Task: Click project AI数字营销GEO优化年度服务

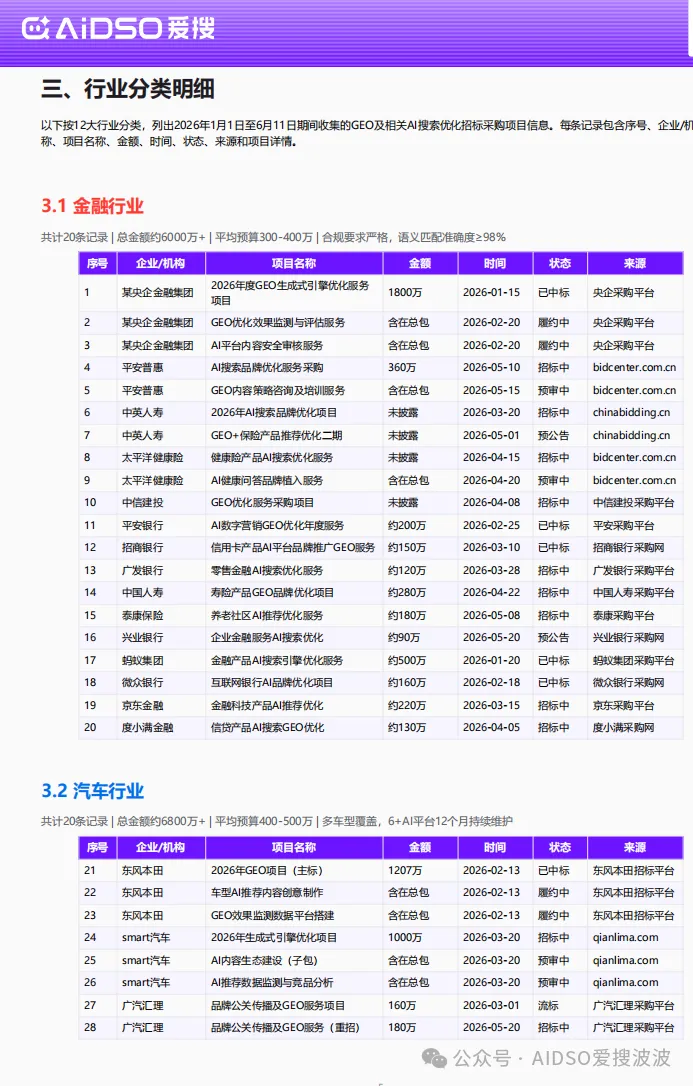Action: [278, 525]
